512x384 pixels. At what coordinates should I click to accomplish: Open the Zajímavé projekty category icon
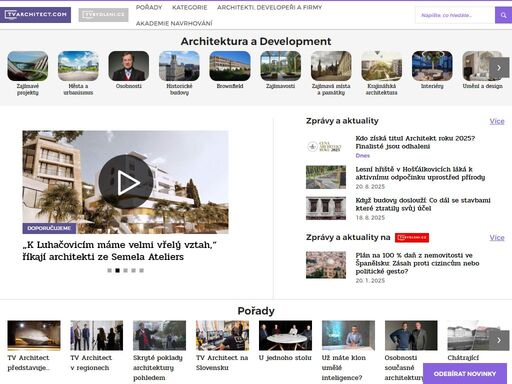28,66
